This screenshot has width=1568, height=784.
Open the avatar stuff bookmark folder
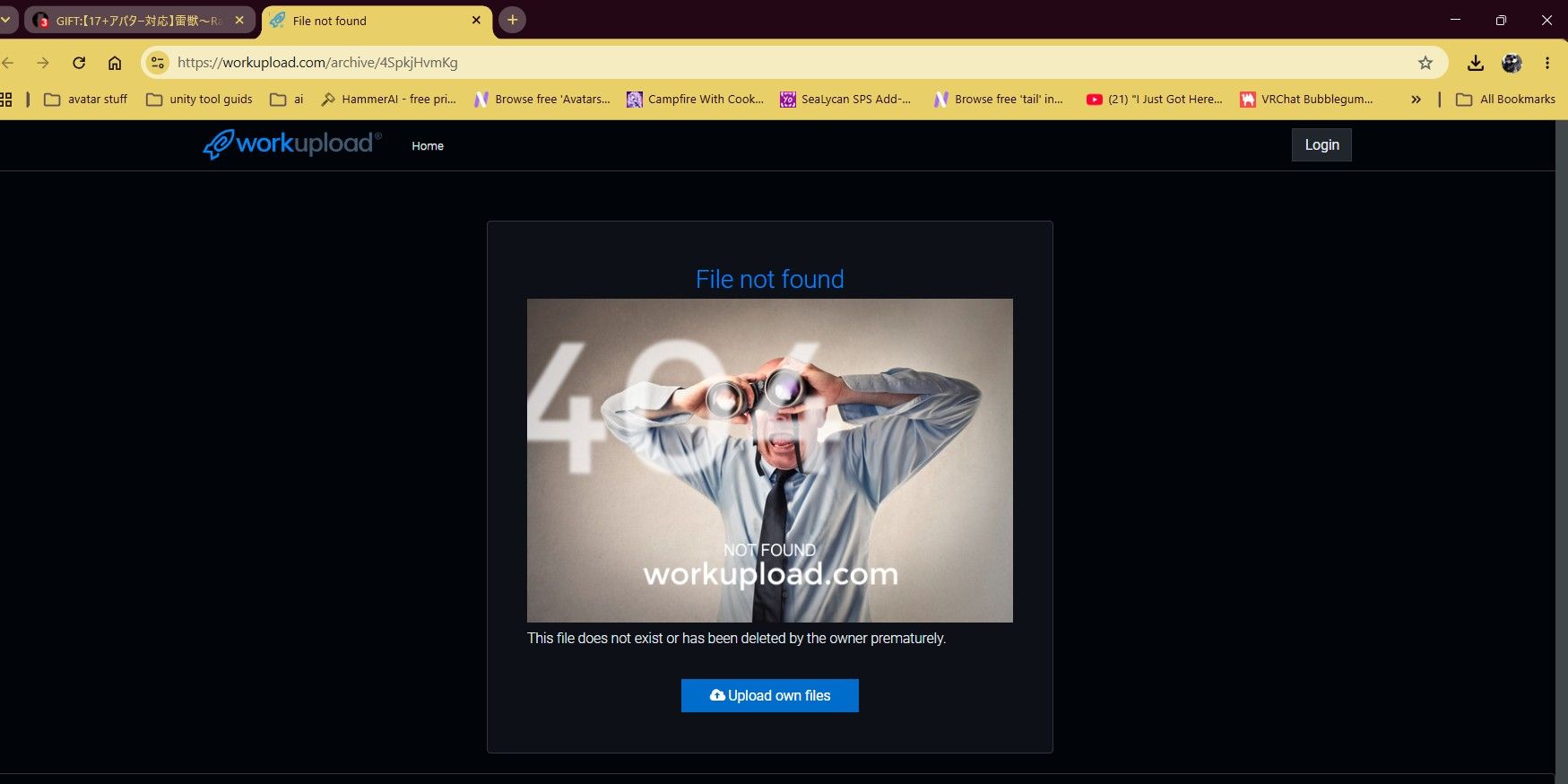(x=86, y=100)
